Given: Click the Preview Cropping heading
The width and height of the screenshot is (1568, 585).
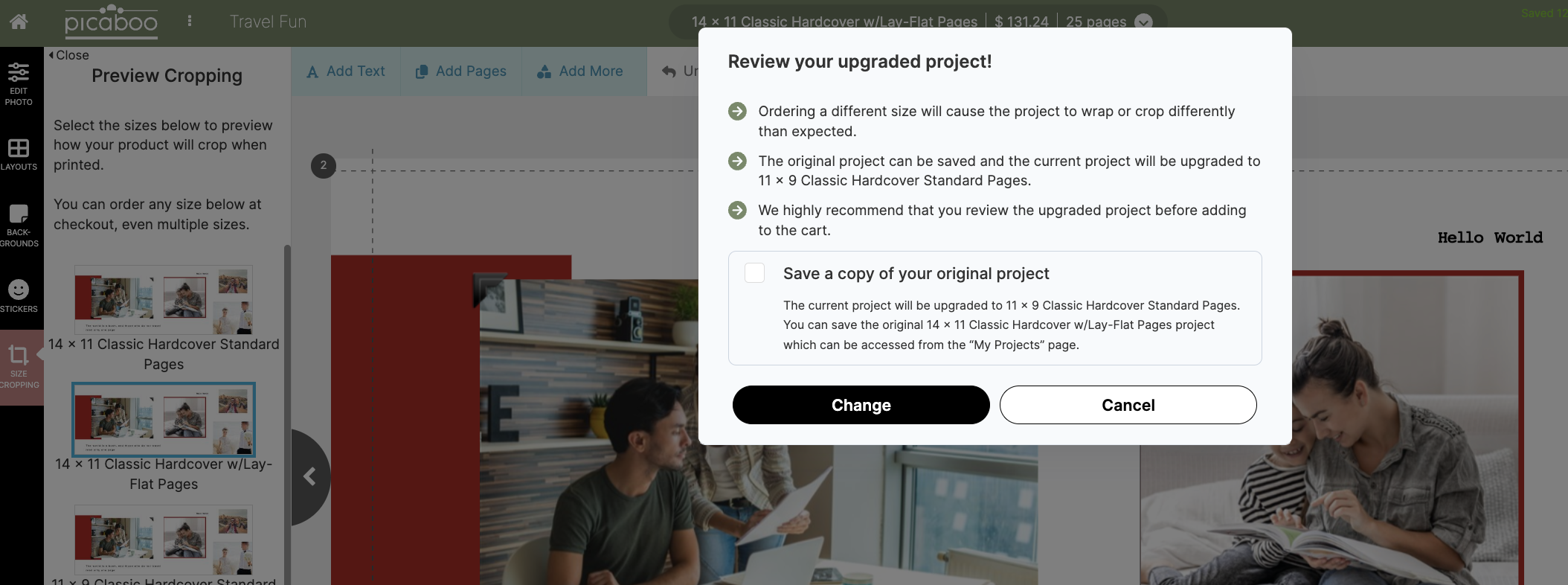Looking at the screenshot, I should tap(167, 76).
